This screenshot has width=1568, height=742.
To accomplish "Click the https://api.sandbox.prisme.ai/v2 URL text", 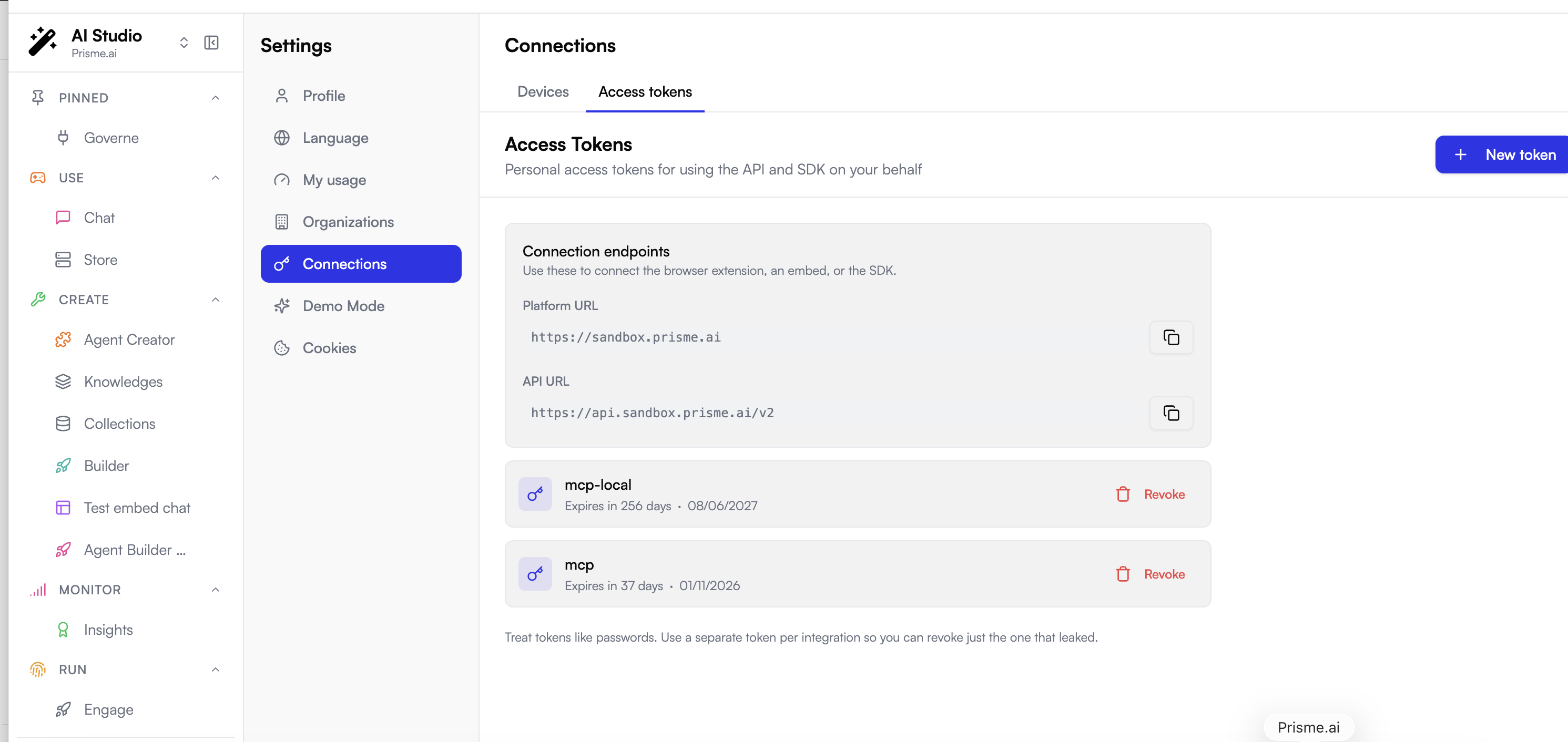I will tap(653, 414).
